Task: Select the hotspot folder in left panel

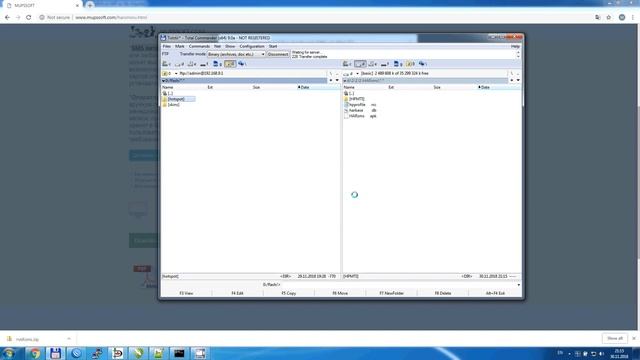Action: (x=176, y=99)
